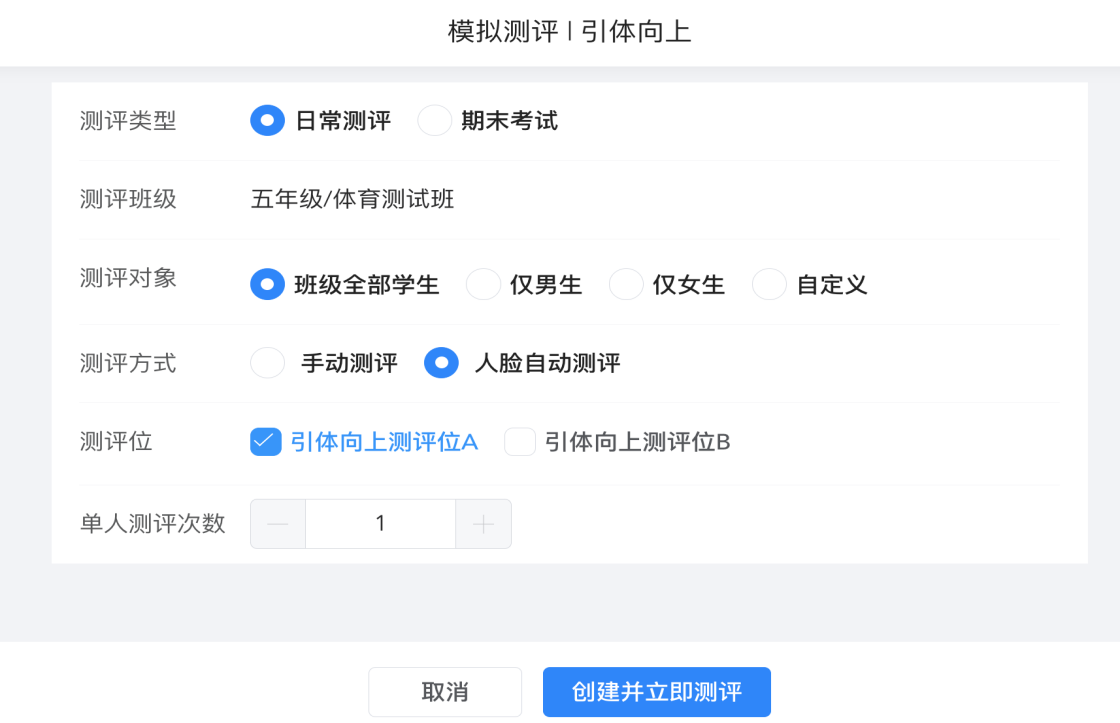This screenshot has height=723, width=1120.
Task: Click the 人脸自动测评 label text
Action: point(548,363)
